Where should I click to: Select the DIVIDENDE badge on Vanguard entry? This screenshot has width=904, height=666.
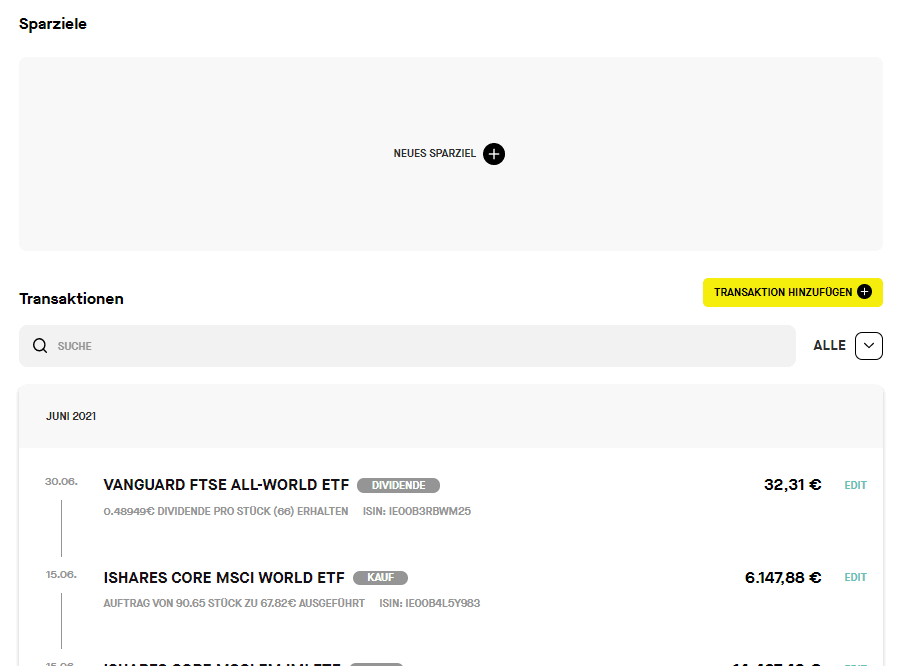[x=398, y=486]
